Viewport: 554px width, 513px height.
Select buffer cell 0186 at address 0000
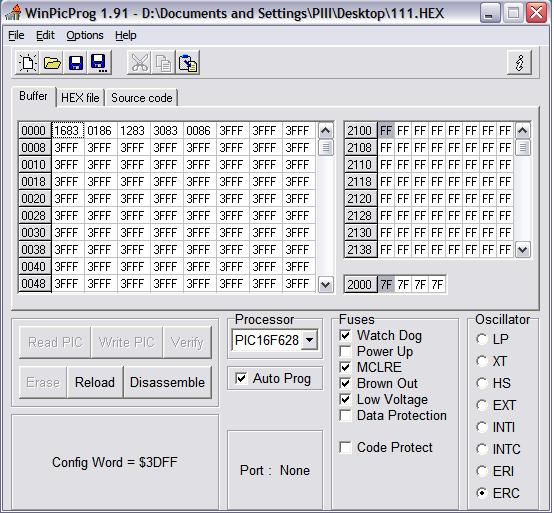[x=100, y=131]
